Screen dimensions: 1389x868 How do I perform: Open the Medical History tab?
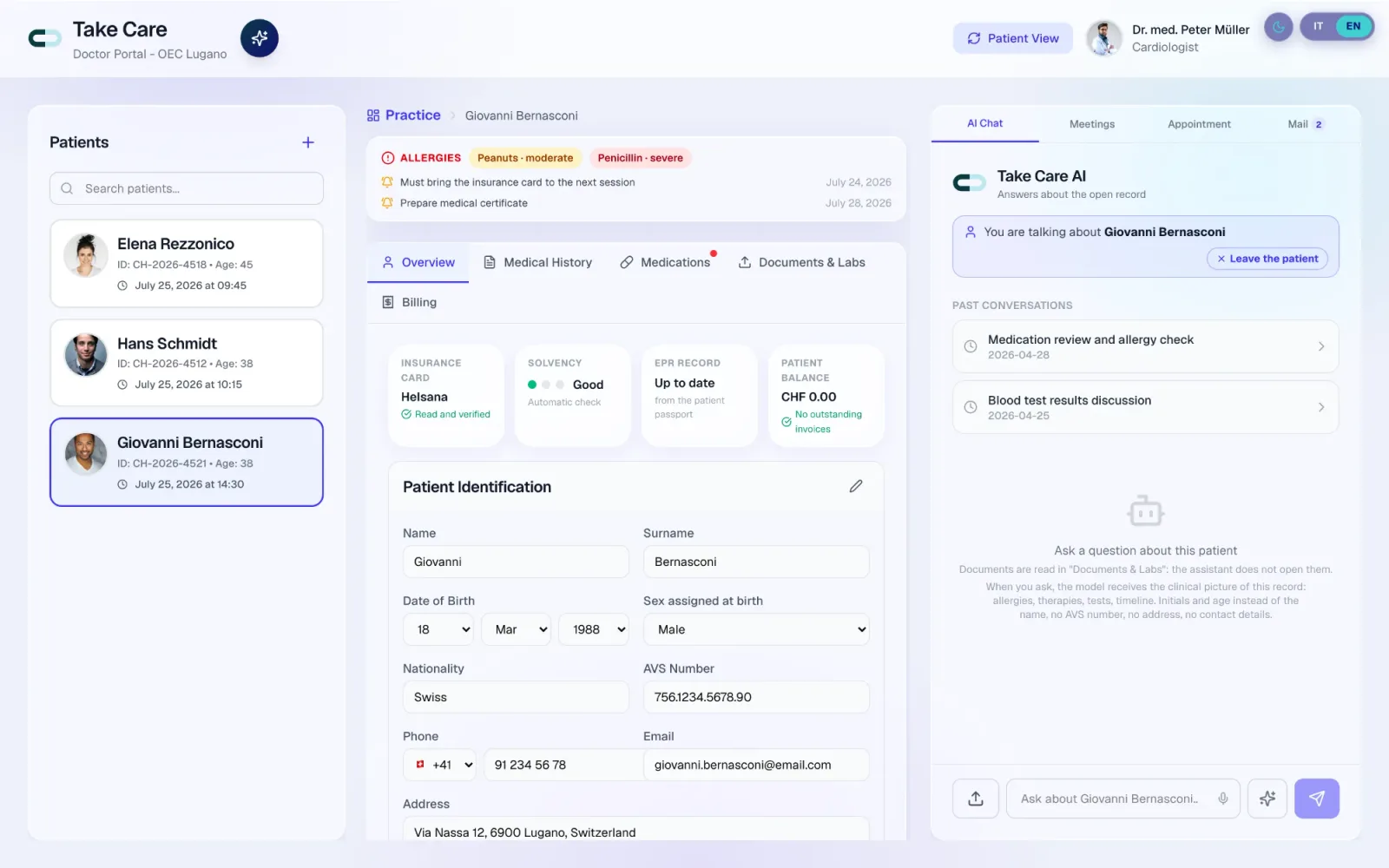pyautogui.click(x=537, y=262)
